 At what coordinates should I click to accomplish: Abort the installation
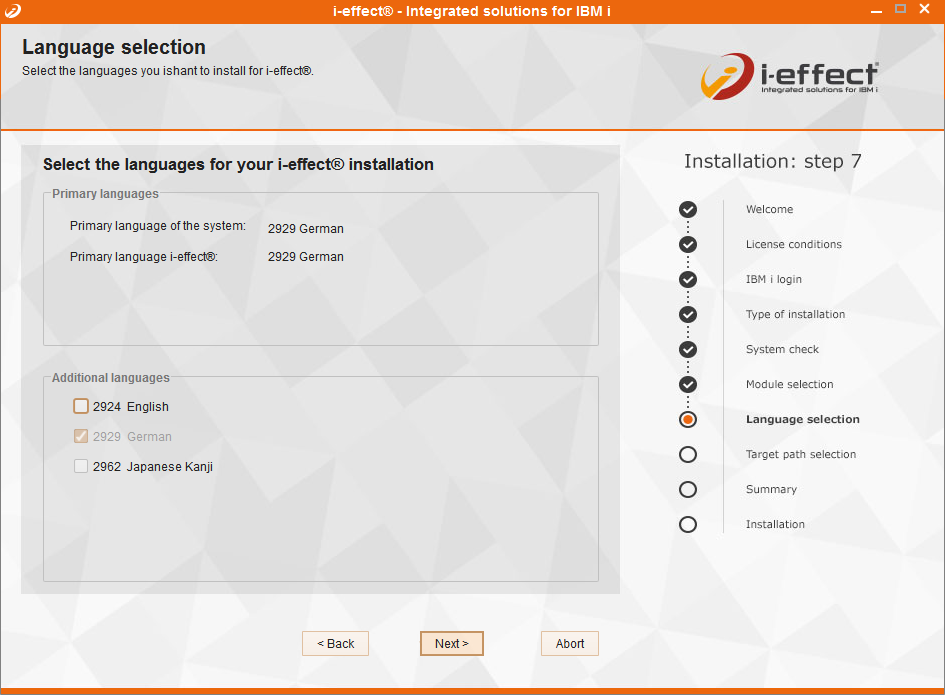[569, 643]
